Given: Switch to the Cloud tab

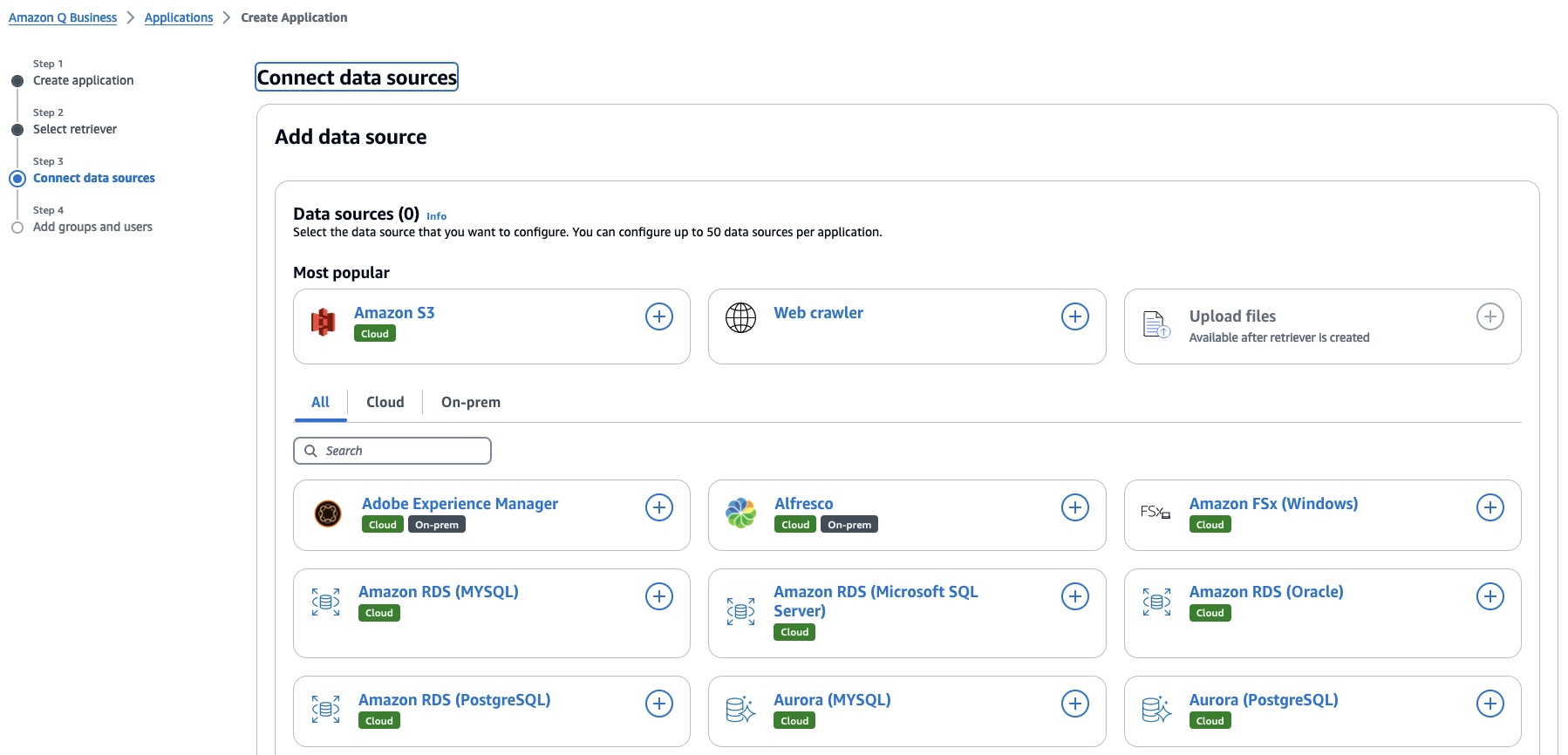Looking at the screenshot, I should tap(385, 402).
